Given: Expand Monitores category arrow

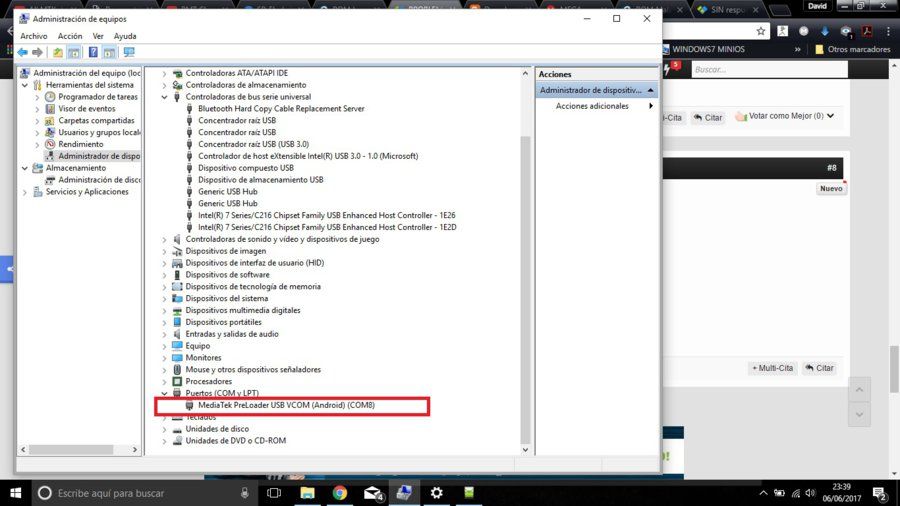Looking at the screenshot, I should pyautogui.click(x=164, y=358).
